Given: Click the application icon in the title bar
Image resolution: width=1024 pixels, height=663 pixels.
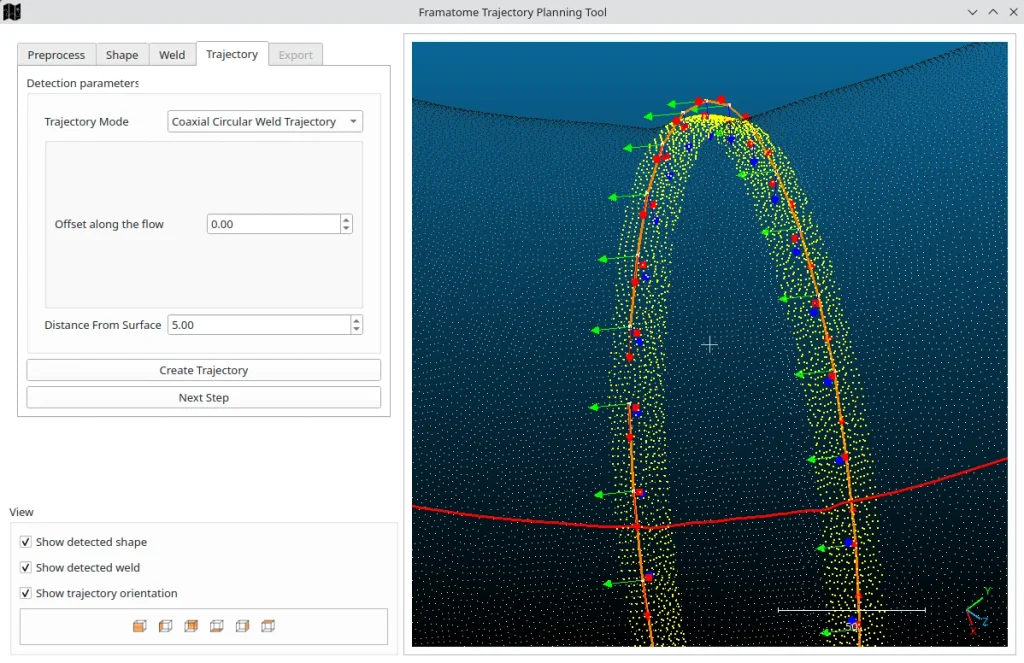Looking at the screenshot, I should tap(12, 12).
